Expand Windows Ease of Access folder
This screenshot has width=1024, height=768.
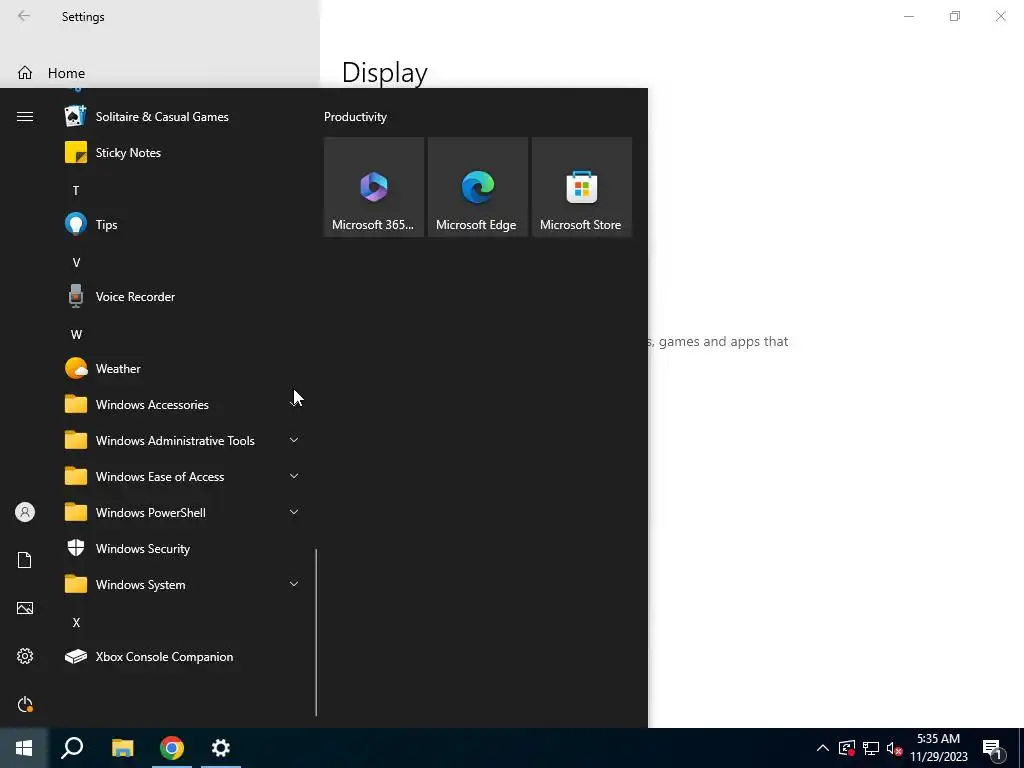point(182,477)
